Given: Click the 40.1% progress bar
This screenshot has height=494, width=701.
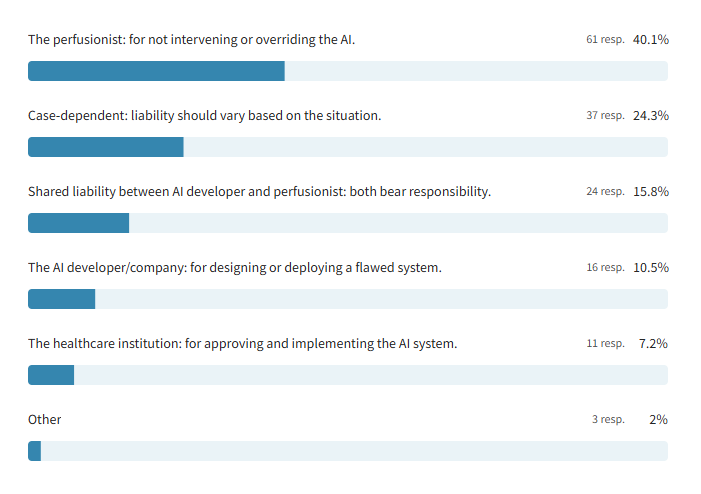Looking at the screenshot, I should [x=347, y=71].
